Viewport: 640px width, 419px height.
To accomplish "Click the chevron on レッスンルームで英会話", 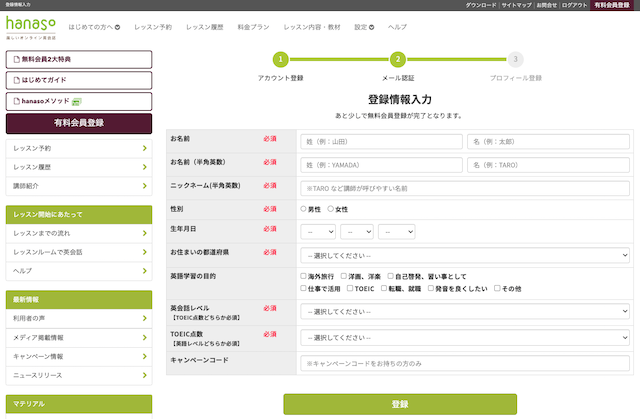I will (144, 252).
